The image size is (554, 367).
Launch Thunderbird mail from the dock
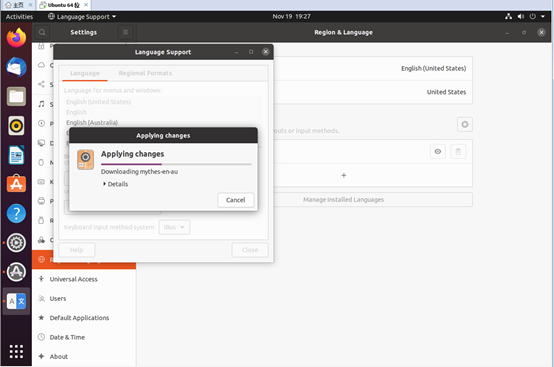(16, 67)
